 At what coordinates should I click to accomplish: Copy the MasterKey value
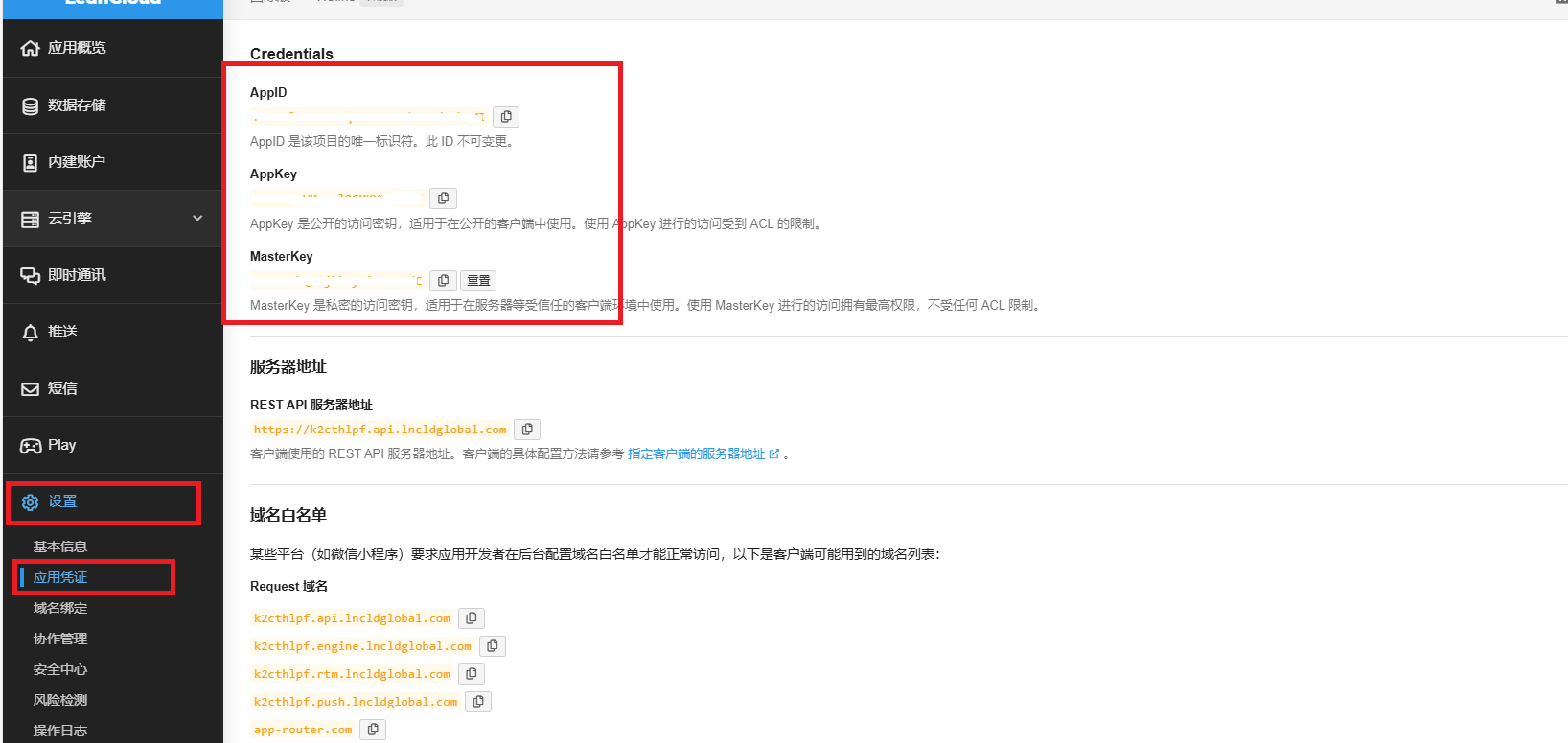point(443,281)
